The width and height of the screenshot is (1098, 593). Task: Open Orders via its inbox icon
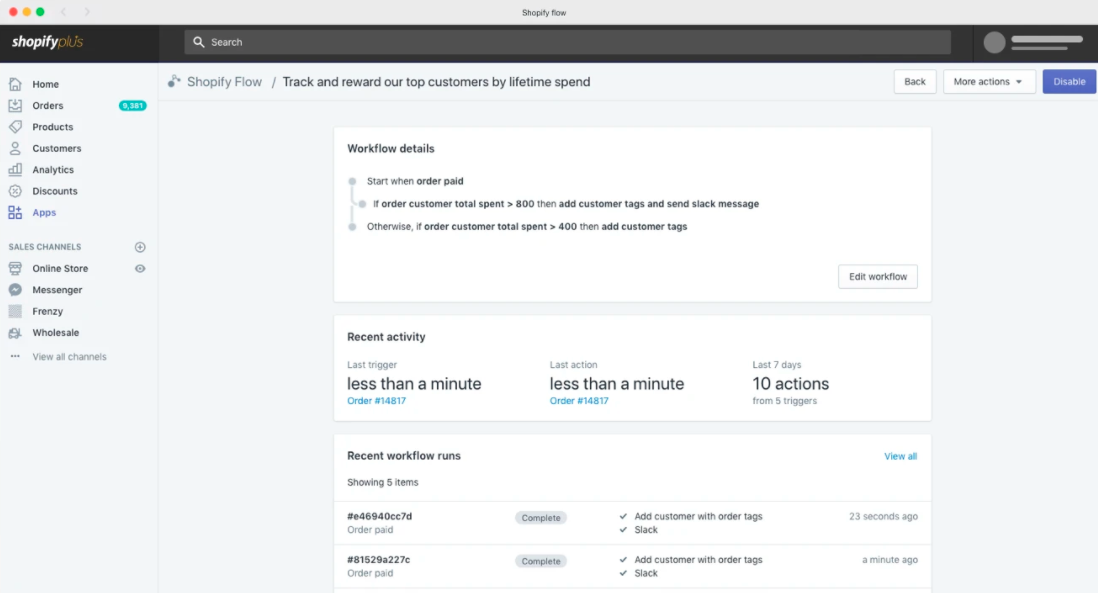click(15, 106)
